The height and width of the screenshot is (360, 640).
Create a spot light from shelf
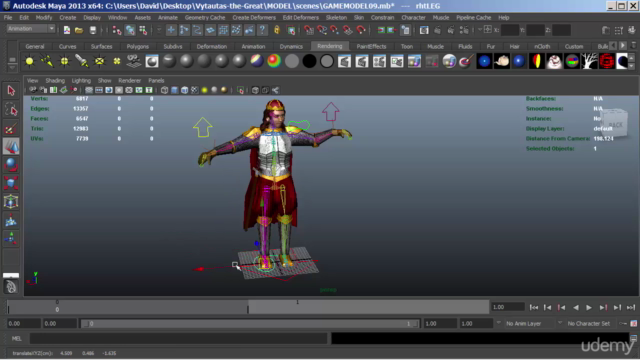(82, 61)
